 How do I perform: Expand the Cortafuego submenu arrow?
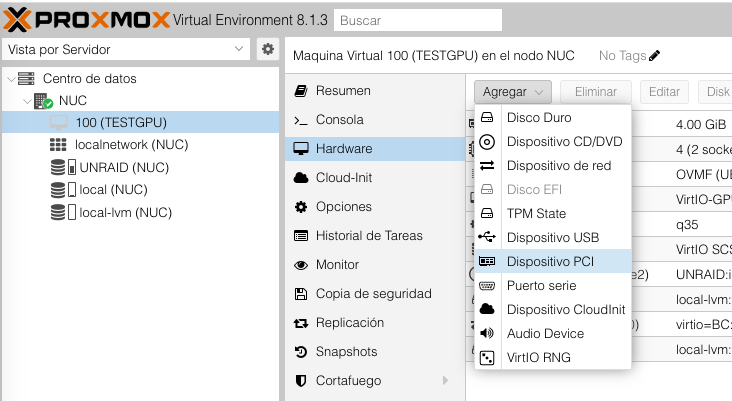pyautogui.click(x=445, y=381)
